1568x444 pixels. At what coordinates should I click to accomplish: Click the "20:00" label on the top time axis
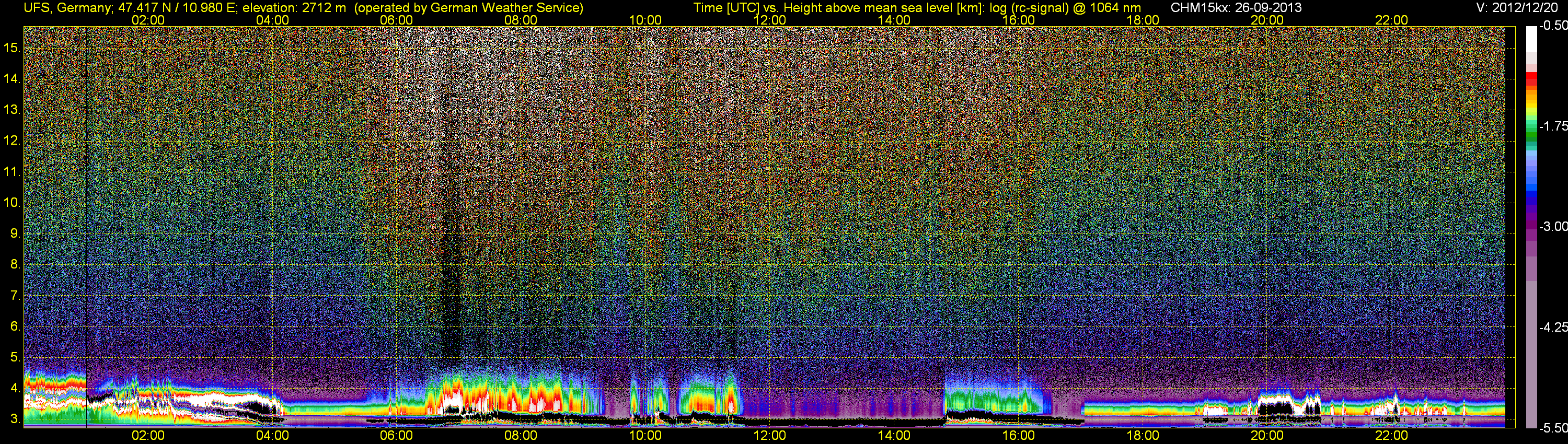pos(1267,20)
